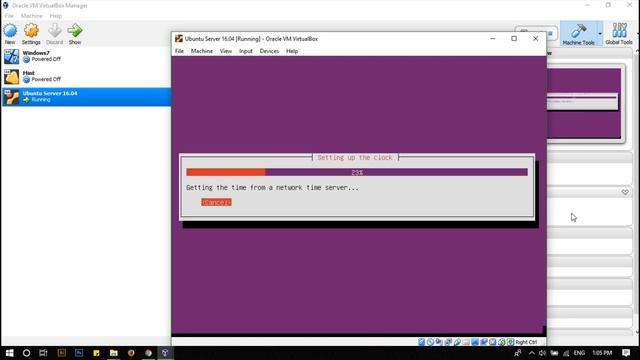Click the volume speaker tray icon

click(542, 353)
